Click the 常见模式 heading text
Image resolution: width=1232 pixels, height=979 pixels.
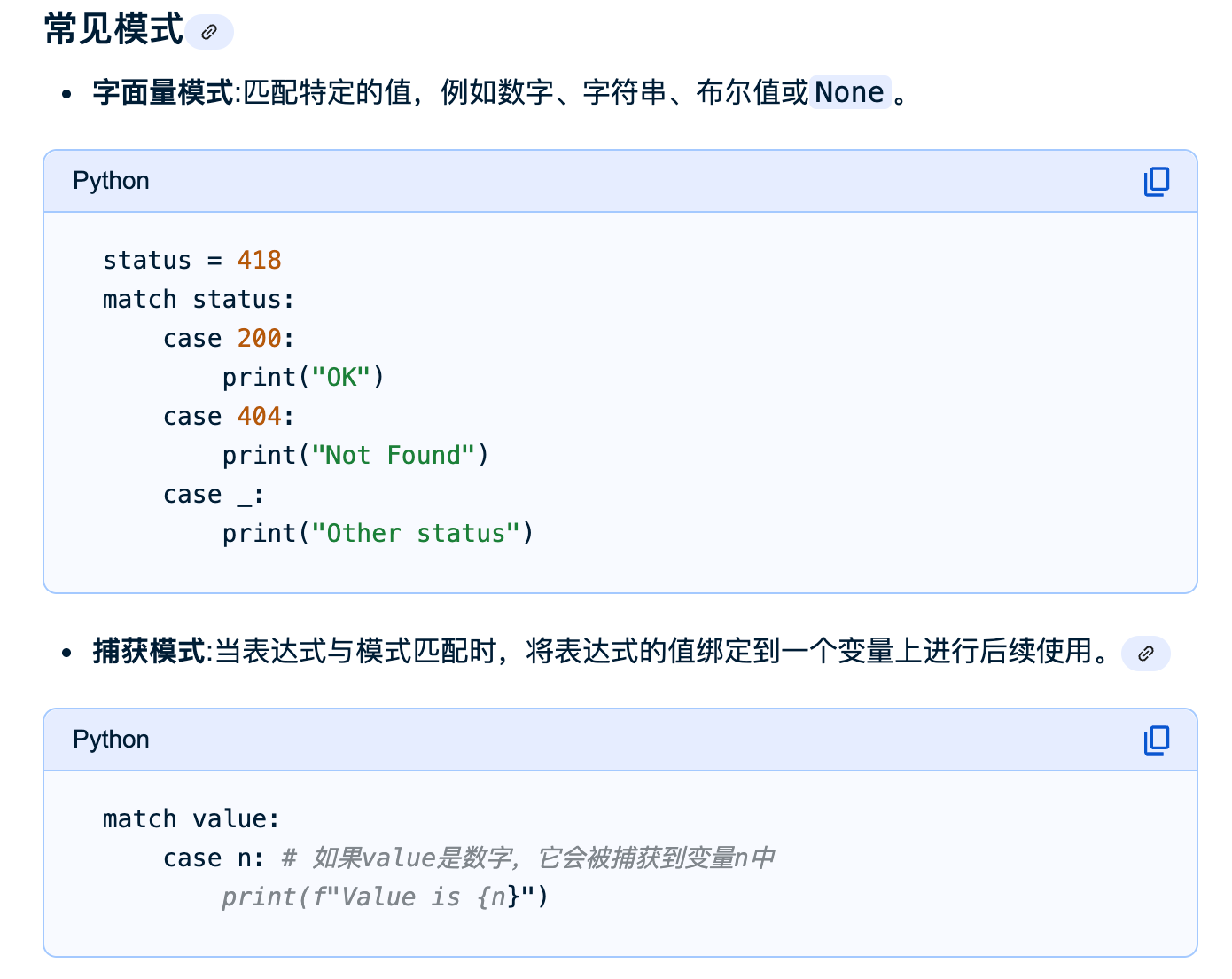coord(113,29)
